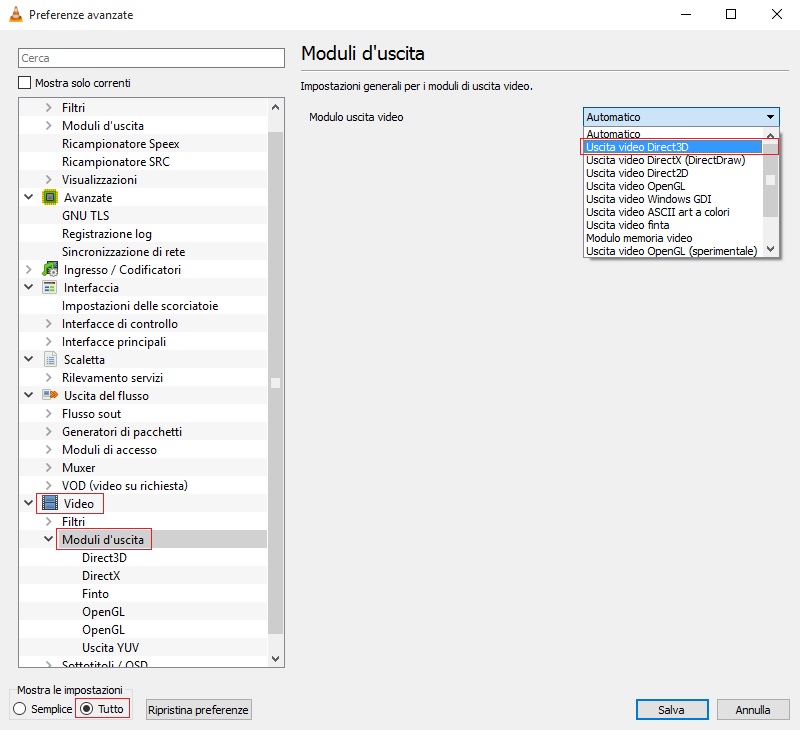
Task: Collapse the Moduli d'uscita video tree node
Action: 48,540
